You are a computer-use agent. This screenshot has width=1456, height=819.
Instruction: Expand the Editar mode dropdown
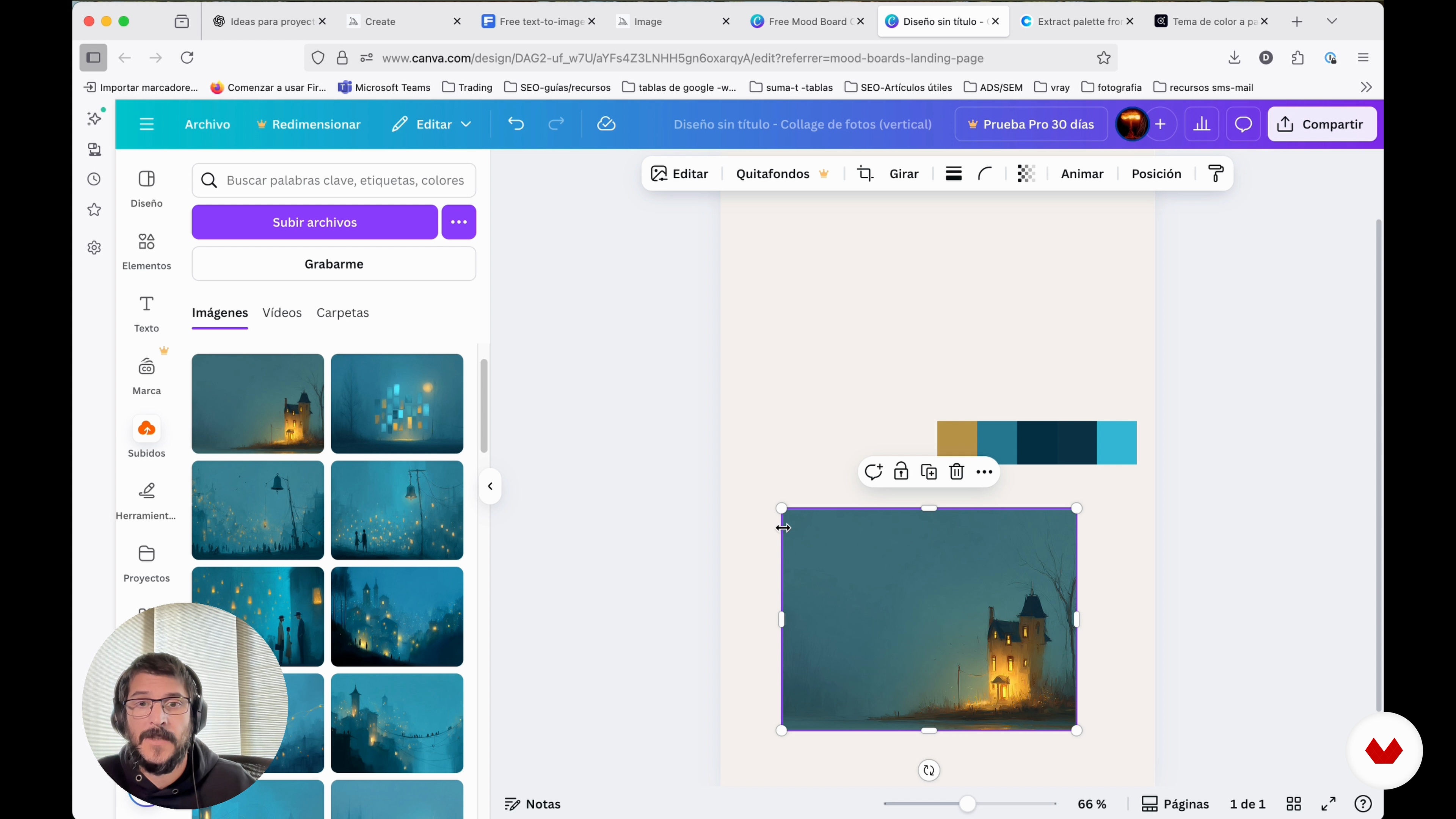[431, 124]
